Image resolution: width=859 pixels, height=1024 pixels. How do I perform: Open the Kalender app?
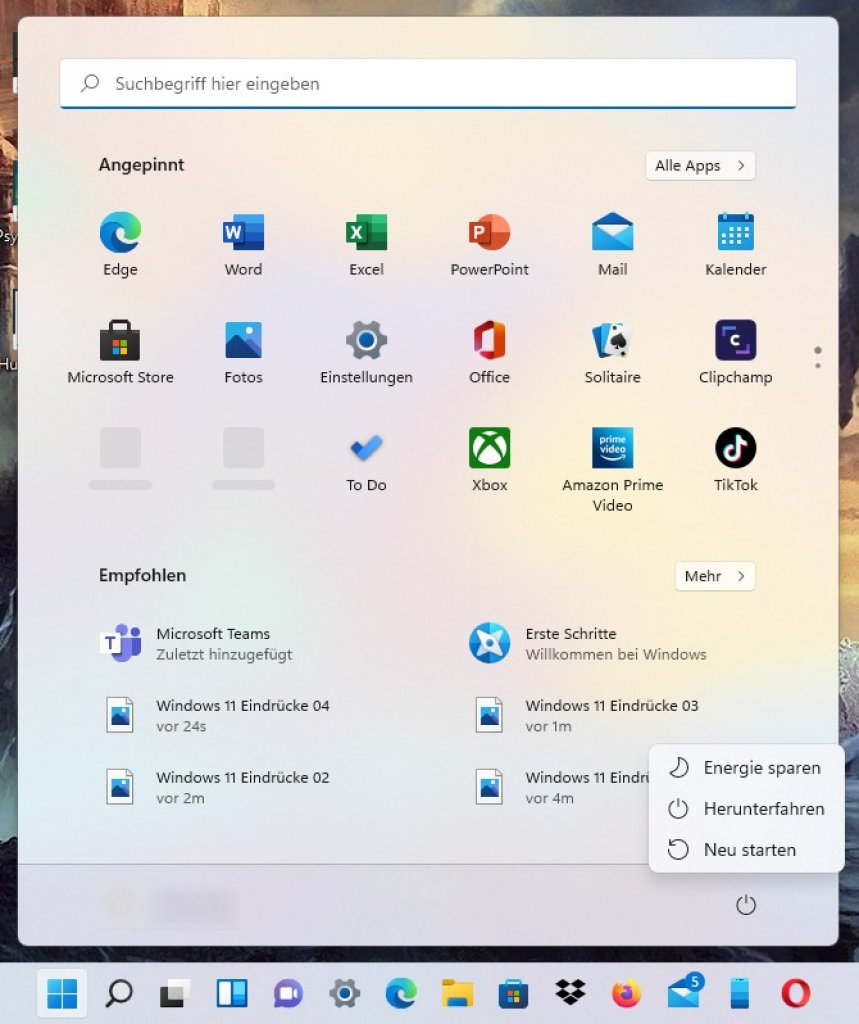tap(736, 244)
